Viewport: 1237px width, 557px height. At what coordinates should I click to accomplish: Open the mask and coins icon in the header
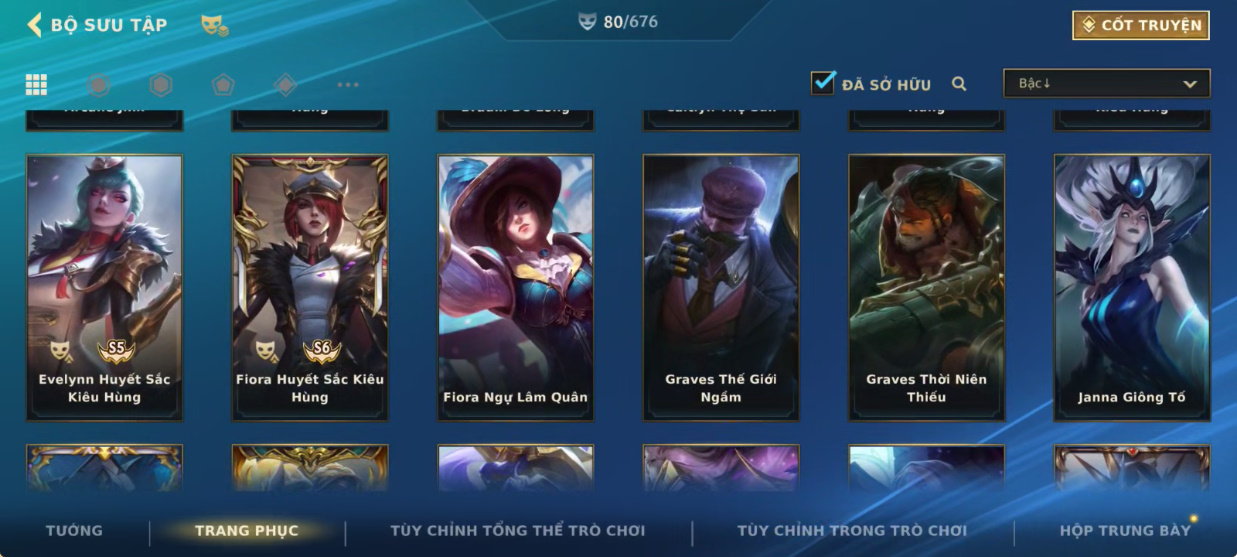click(x=215, y=25)
